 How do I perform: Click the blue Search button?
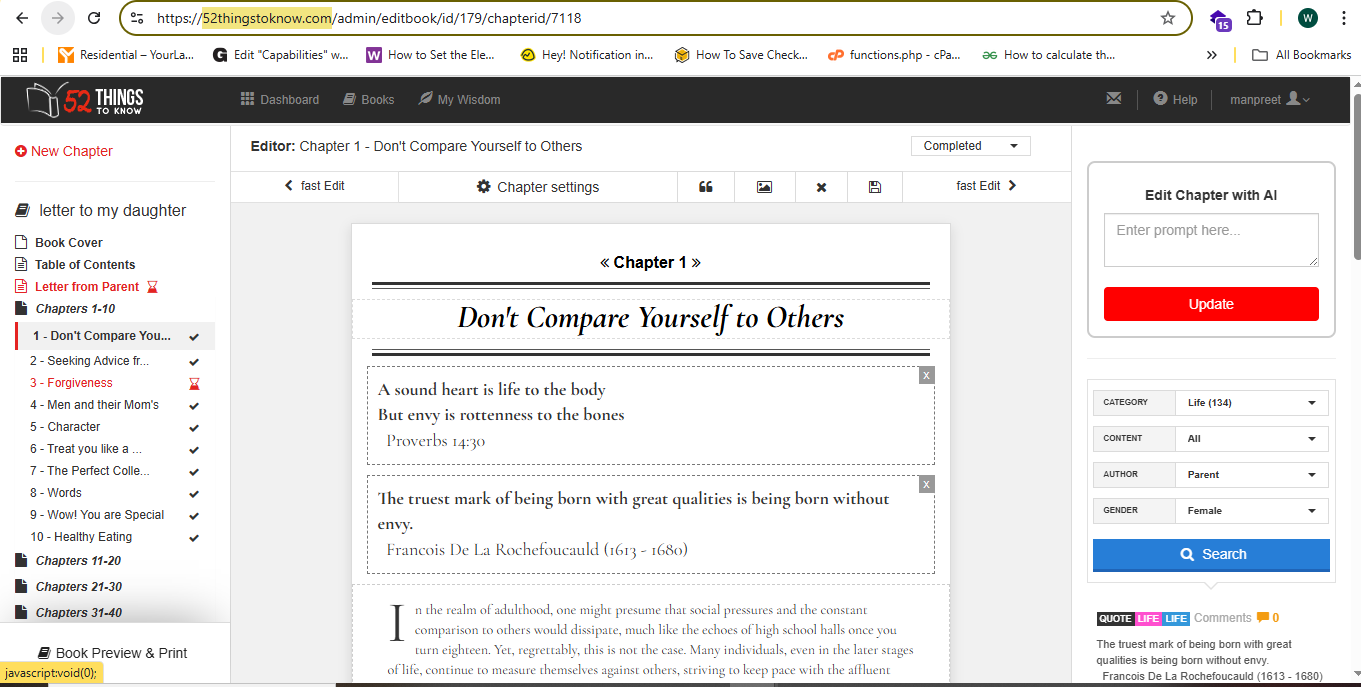point(1210,554)
